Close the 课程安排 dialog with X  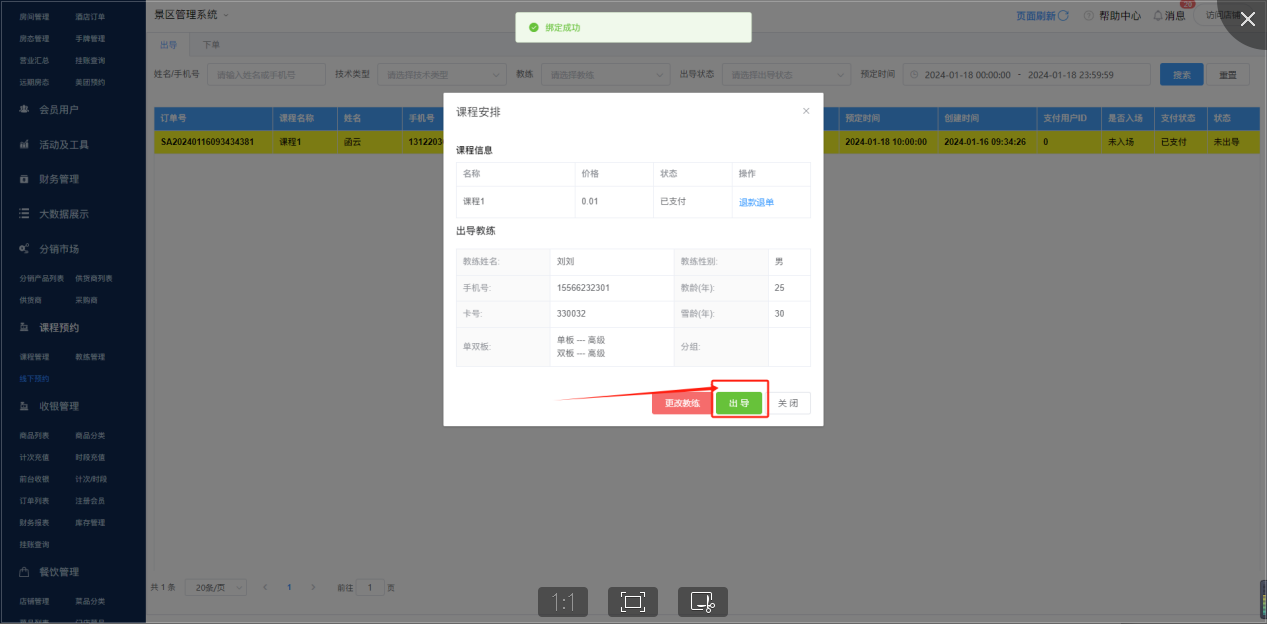tap(806, 111)
